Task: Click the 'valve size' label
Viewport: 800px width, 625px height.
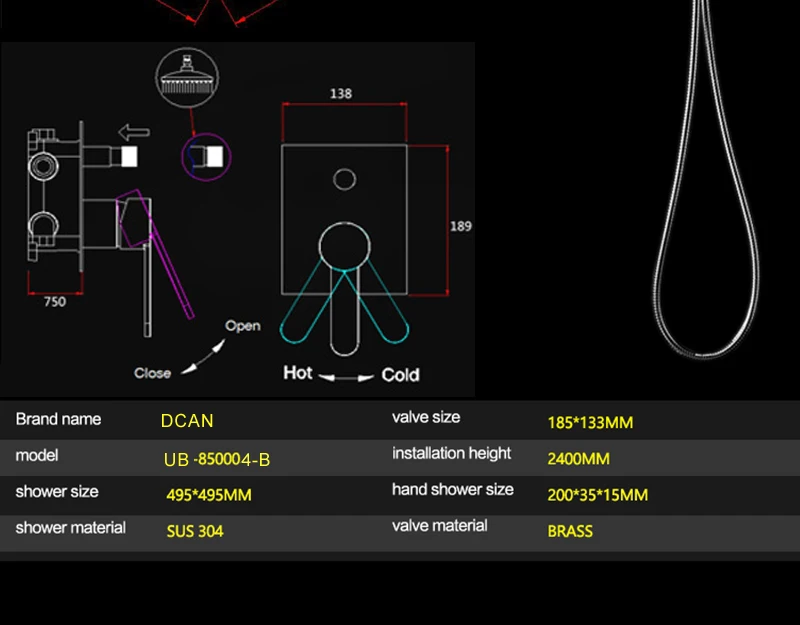Action: 426,417
